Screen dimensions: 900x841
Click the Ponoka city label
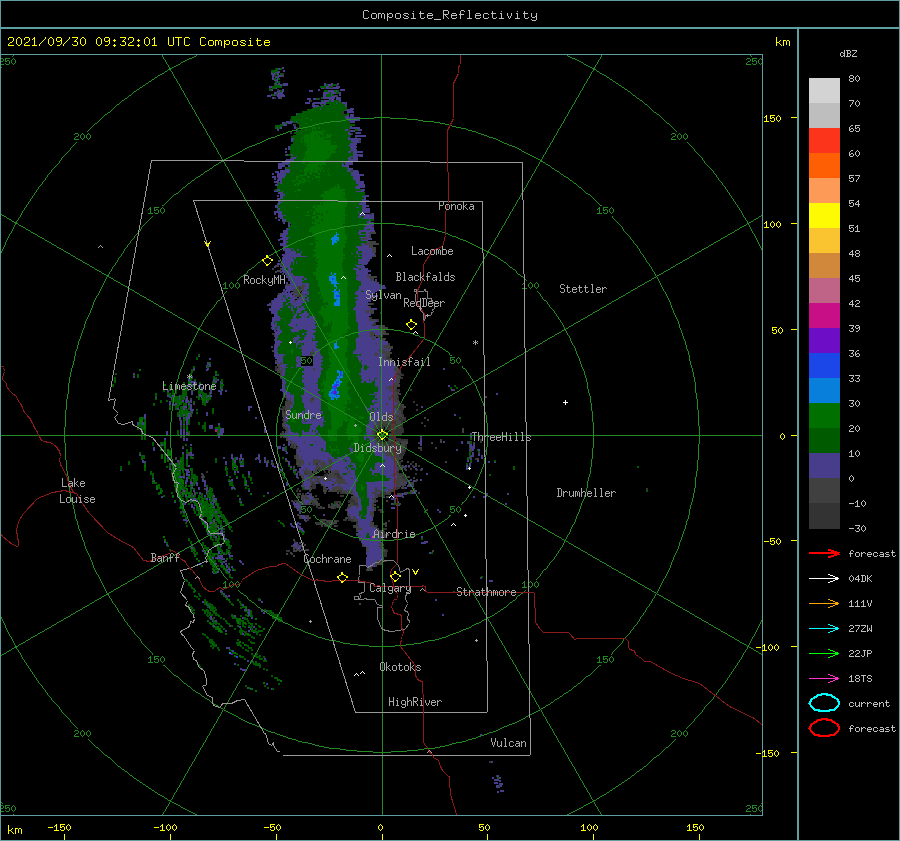pyautogui.click(x=456, y=206)
